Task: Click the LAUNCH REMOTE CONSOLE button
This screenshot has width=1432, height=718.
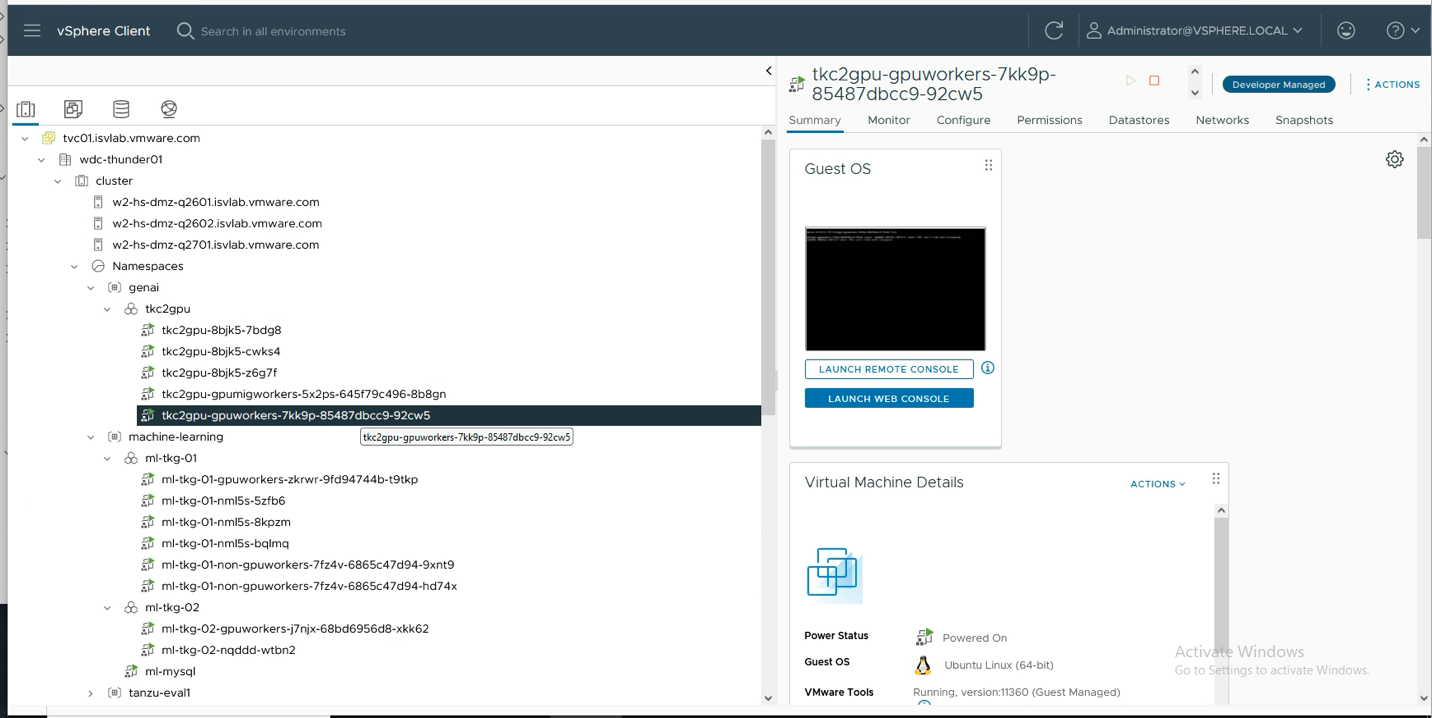Action: point(889,368)
